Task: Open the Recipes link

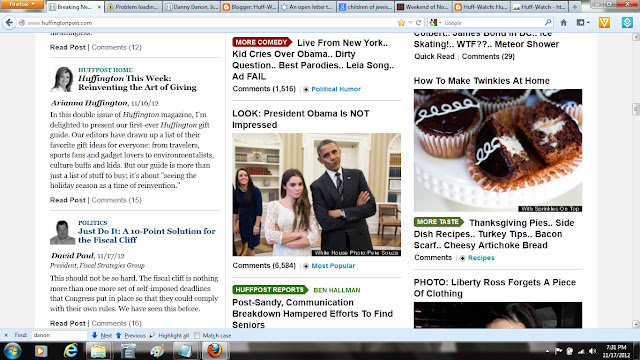Action: coord(481,258)
